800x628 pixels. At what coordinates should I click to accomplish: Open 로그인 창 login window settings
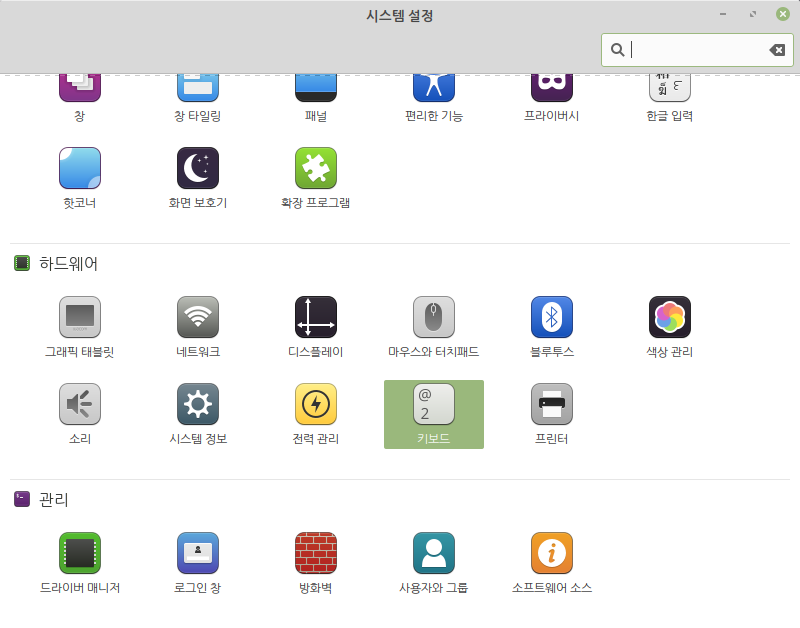coord(198,553)
